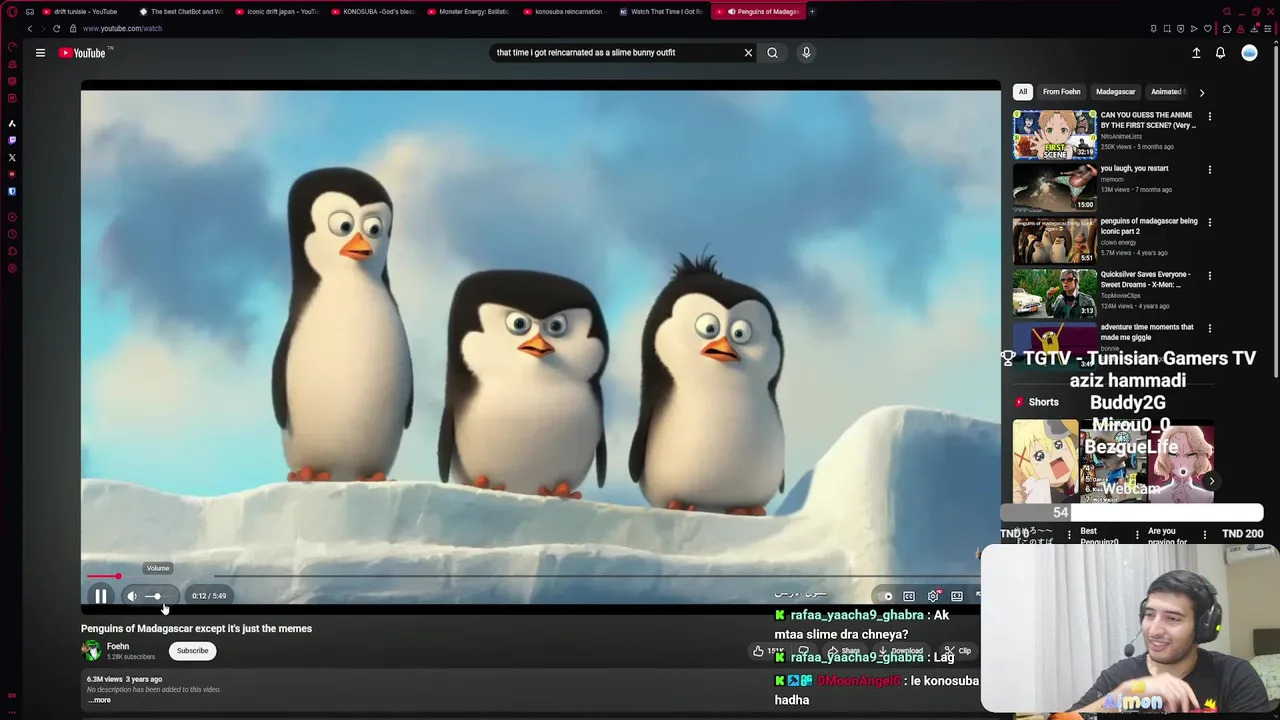Open options menu for 'CAN YOU GUESS THE ANIME'
The height and width of the screenshot is (720, 1280).
[1209, 116]
